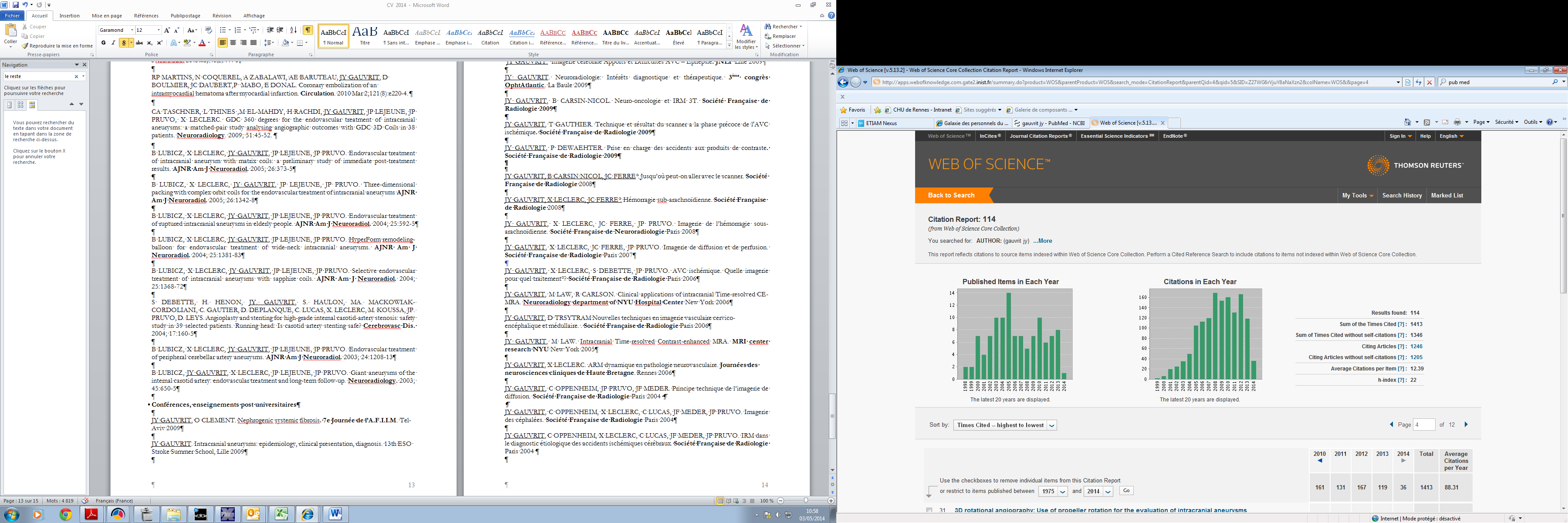Image resolution: width=1568 pixels, height=523 pixels.
Task: Click Reproduire la mise en forme painter
Action: [57, 46]
